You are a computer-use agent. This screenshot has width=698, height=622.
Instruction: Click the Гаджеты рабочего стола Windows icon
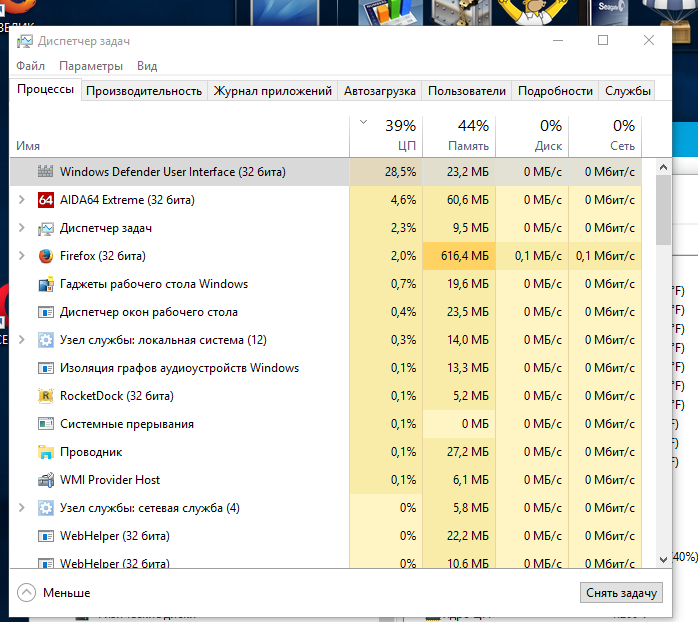tap(45, 284)
